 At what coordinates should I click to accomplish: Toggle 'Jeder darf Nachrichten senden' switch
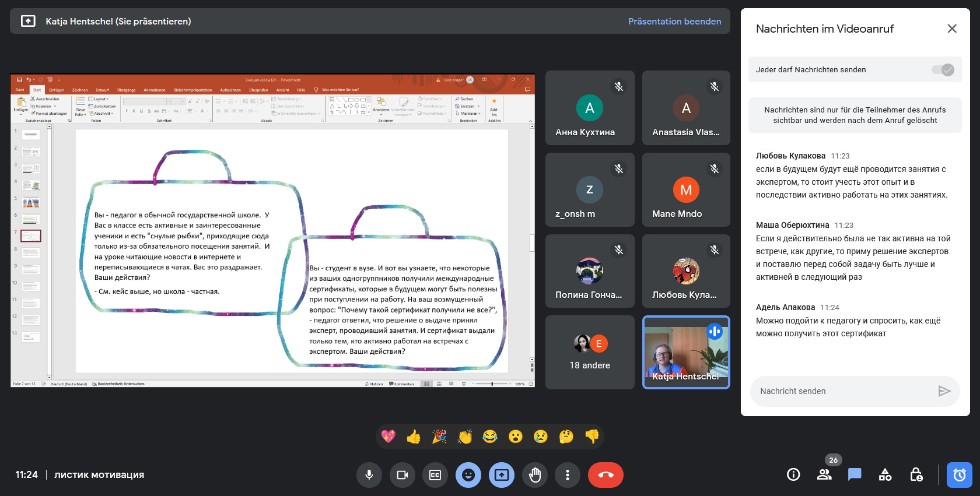tap(942, 69)
